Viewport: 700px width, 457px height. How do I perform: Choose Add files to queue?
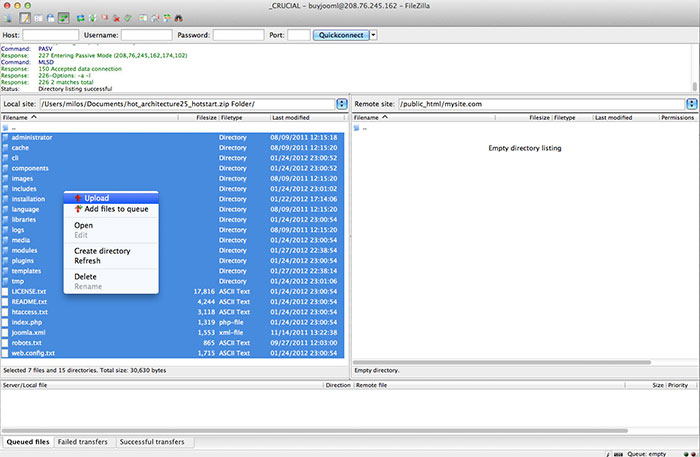click(x=111, y=209)
